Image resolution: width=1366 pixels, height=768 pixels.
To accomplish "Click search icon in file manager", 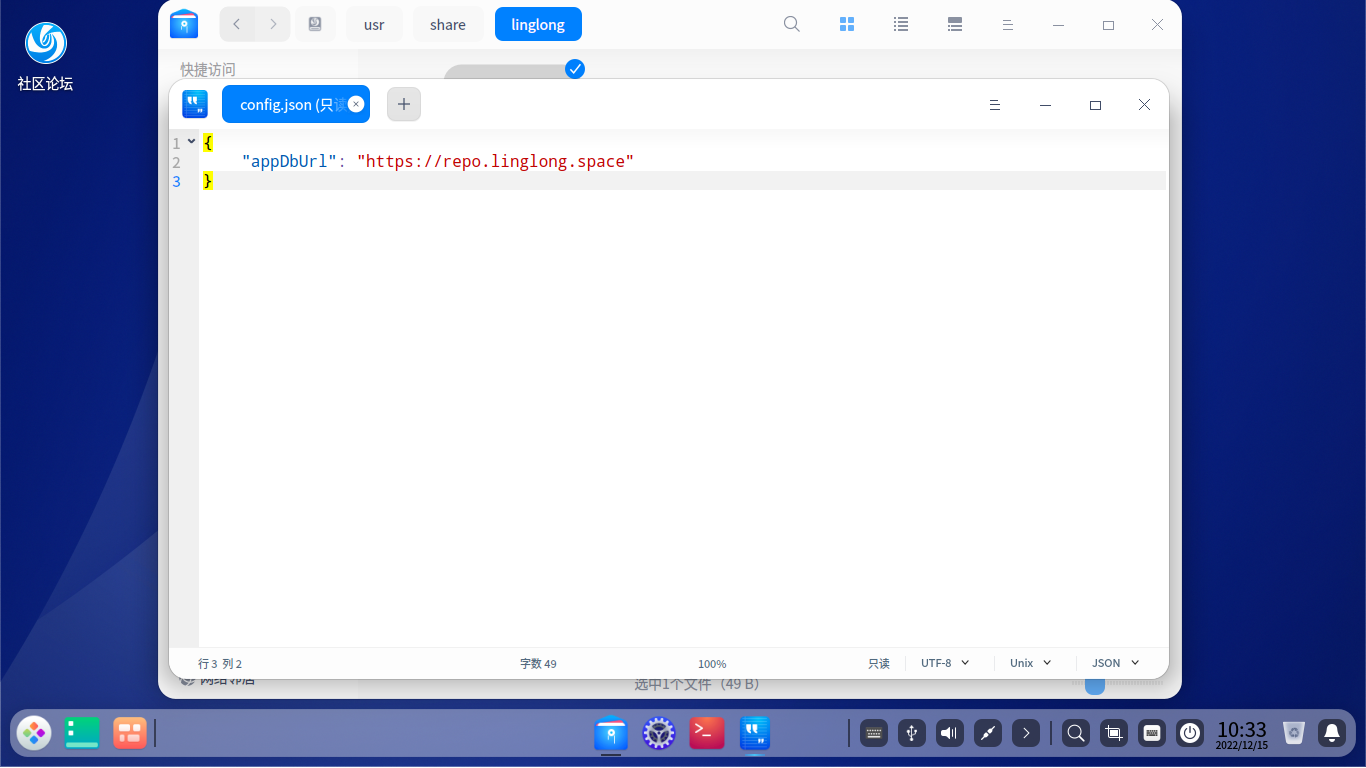I will [791, 24].
